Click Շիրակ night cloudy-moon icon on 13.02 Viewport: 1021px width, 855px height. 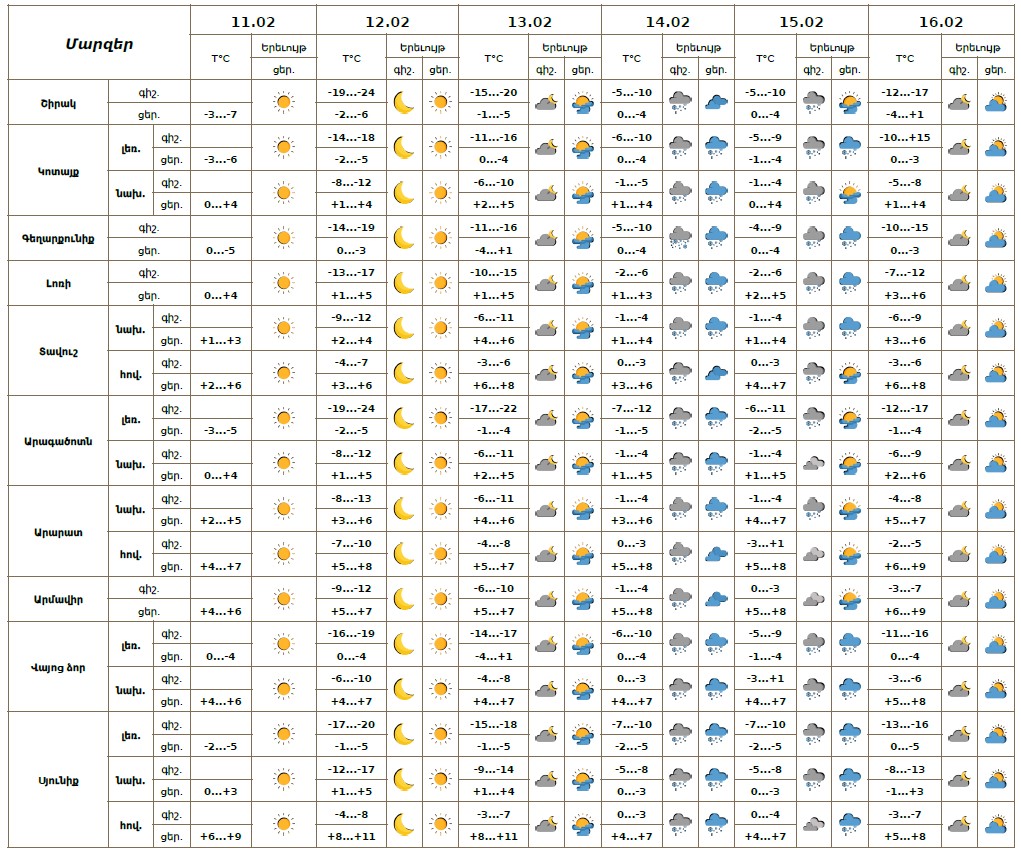(546, 102)
